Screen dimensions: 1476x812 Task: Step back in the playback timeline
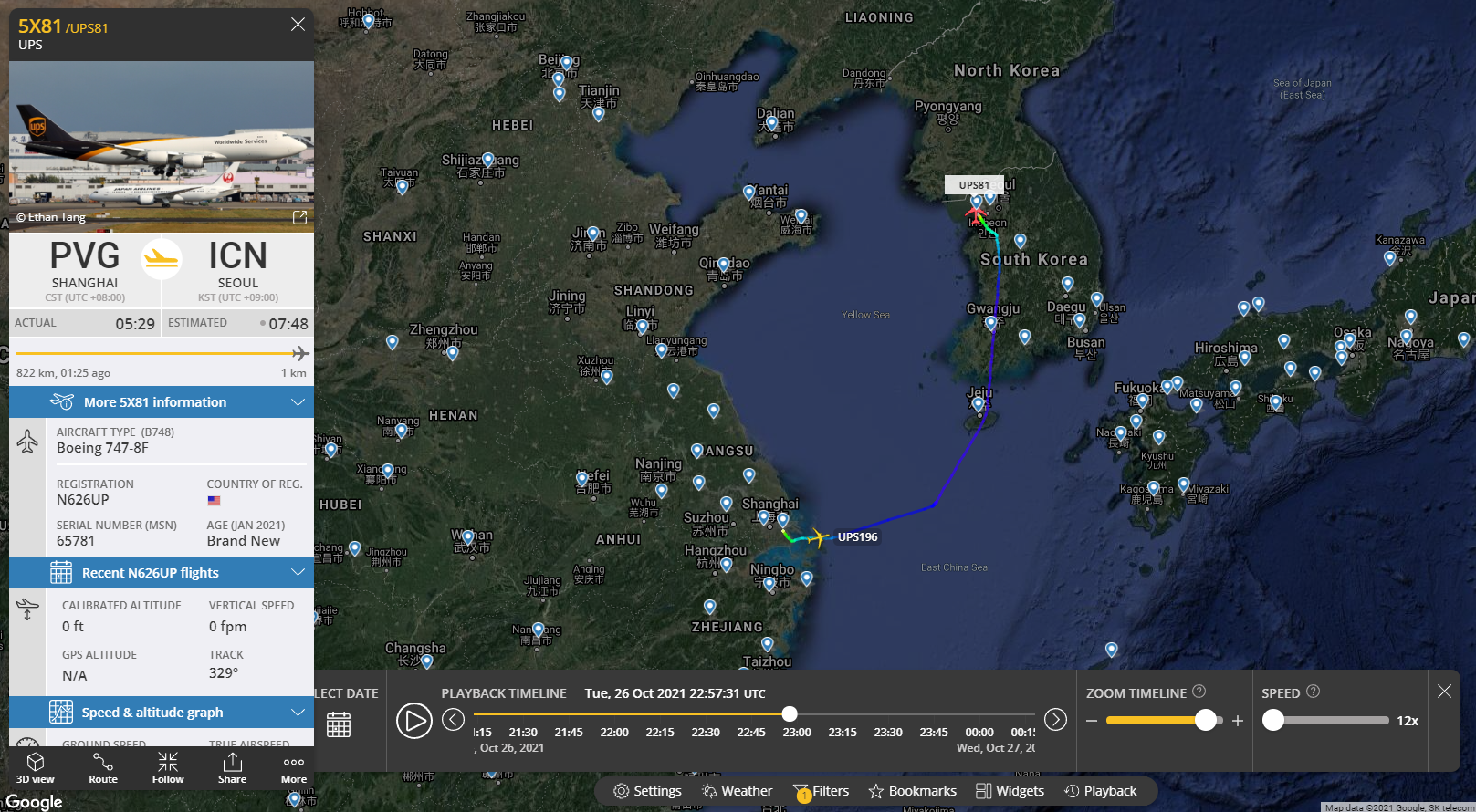pyautogui.click(x=454, y=720)
